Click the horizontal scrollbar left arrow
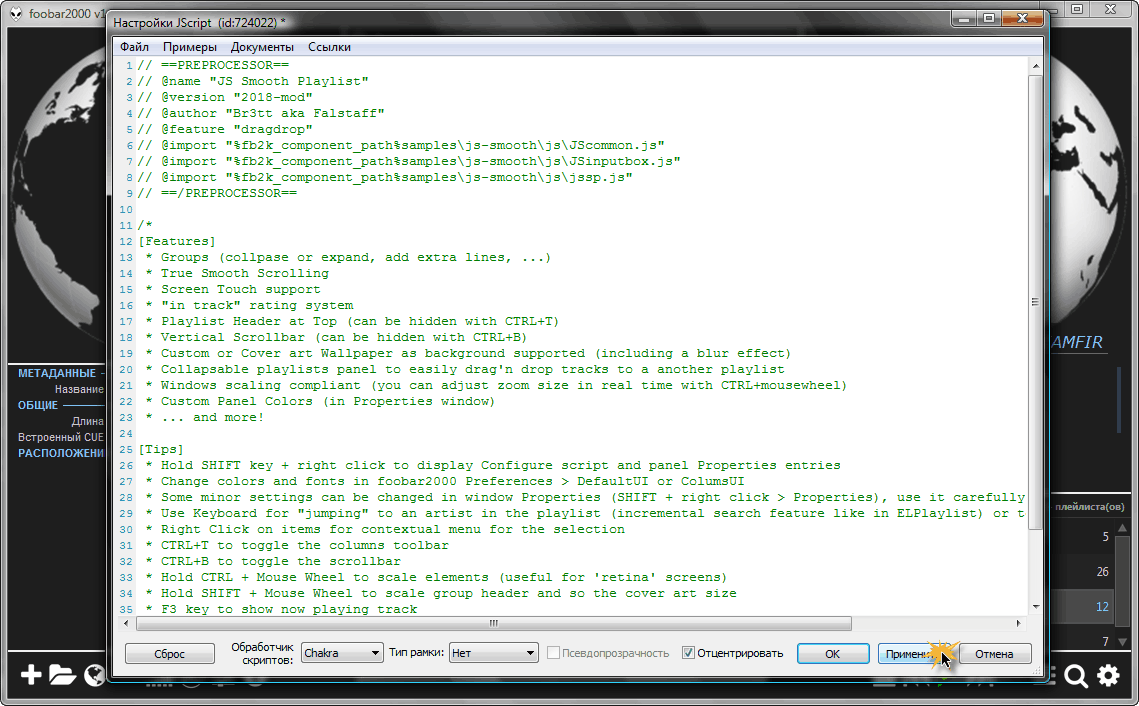1139x706 pixels. [126, 623]
